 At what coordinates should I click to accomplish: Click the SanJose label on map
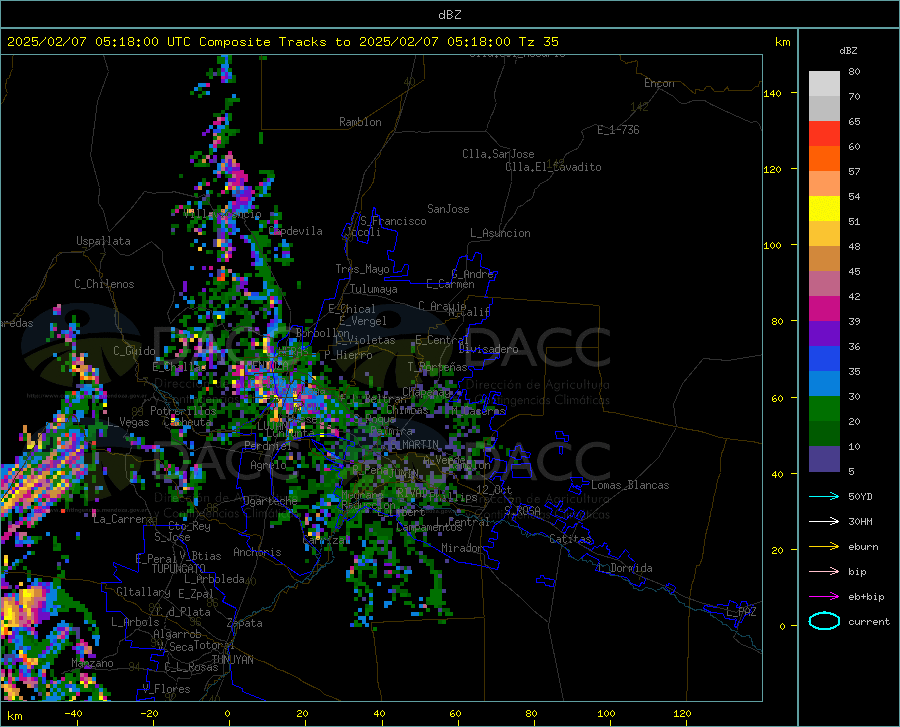[x=448, y=209]
